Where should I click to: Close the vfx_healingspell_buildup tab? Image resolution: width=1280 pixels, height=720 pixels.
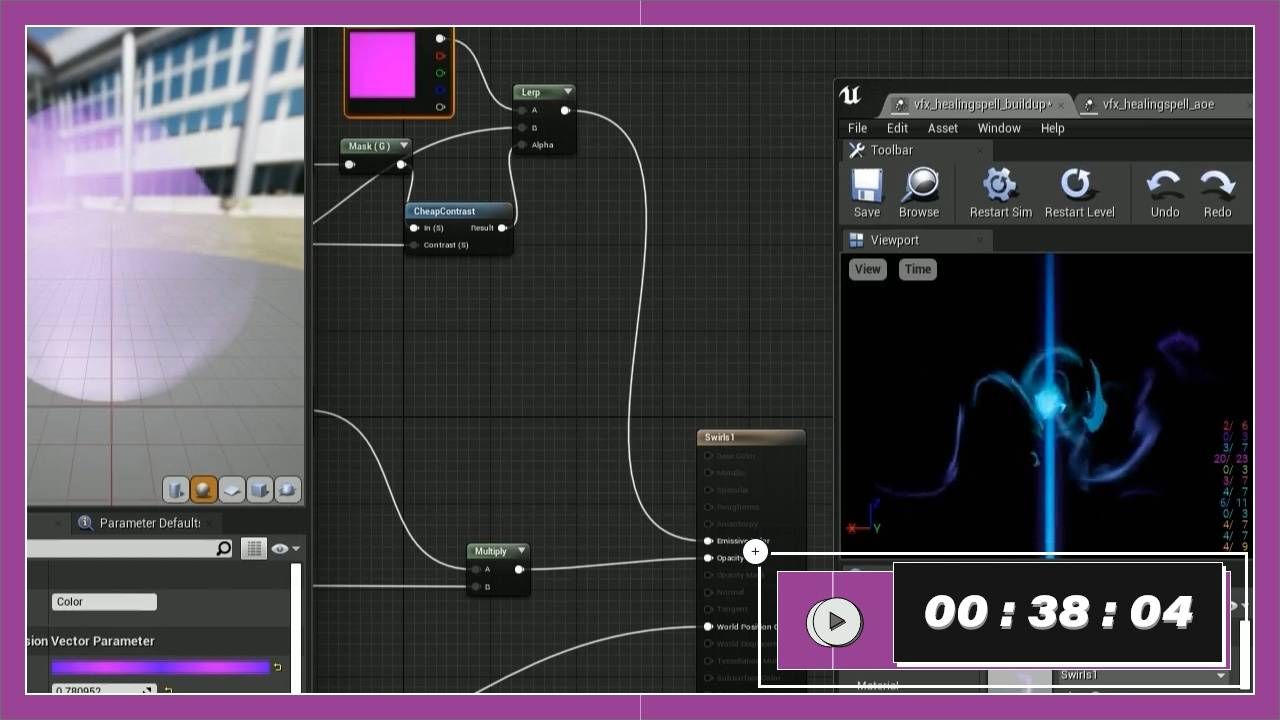coord(1061,104)
